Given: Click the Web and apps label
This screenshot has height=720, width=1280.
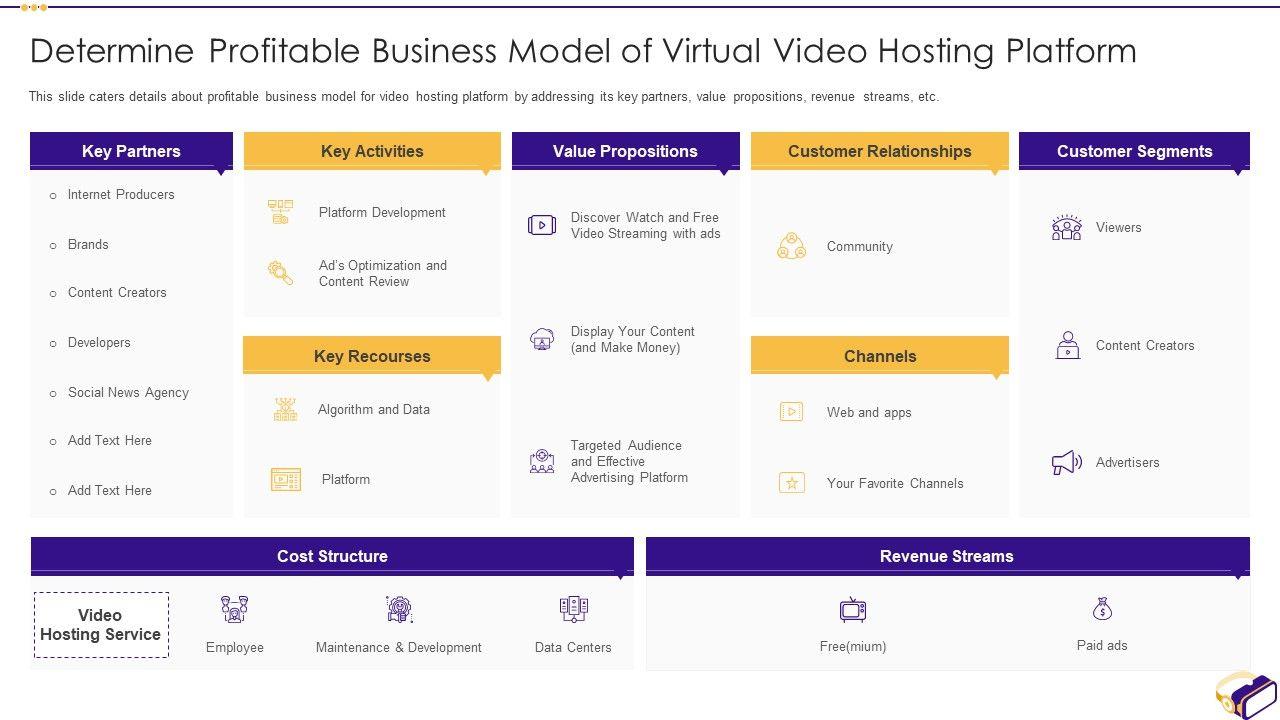Looking at the screenshot, I should (869, 412).
